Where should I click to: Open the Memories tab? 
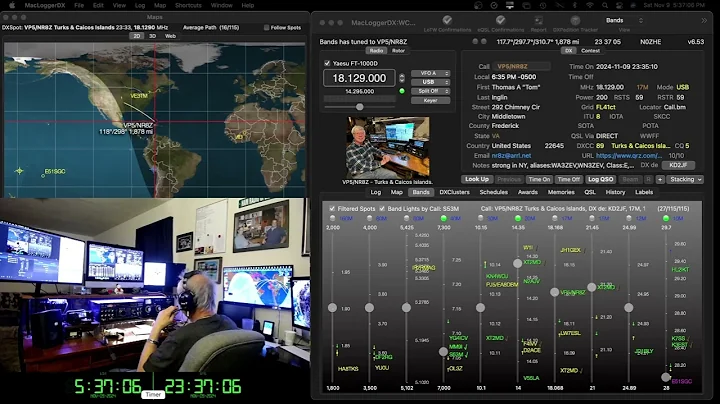coord(561,192)
